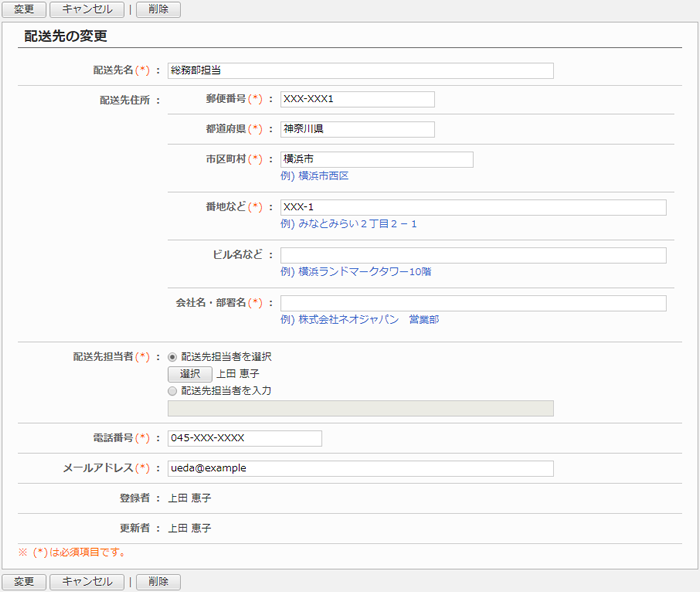Select 配送先担当者を入力 radio button
Screen dimensions: 700x592
click(x=173, y=391)
